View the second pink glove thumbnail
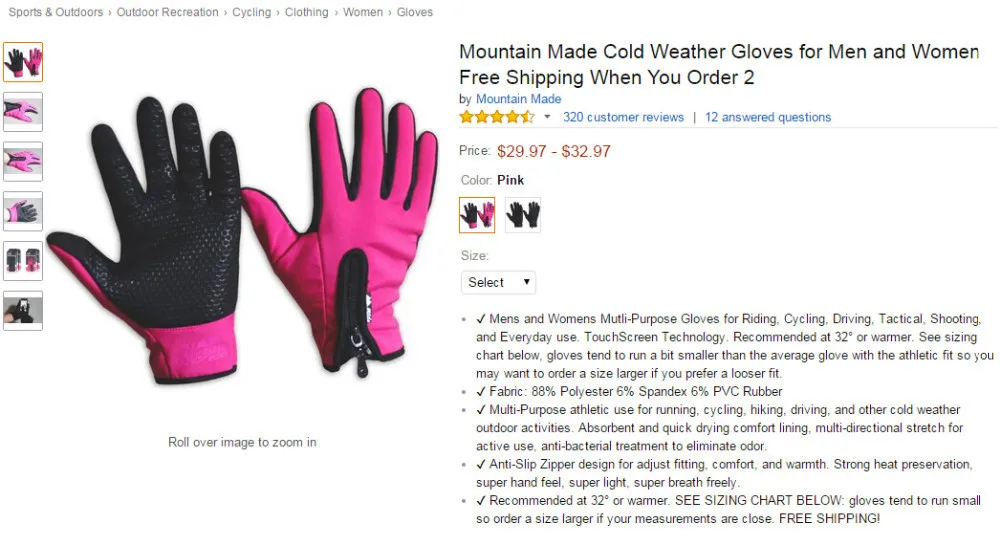The height and width of the screenshot is (545, 1000). 23,112
